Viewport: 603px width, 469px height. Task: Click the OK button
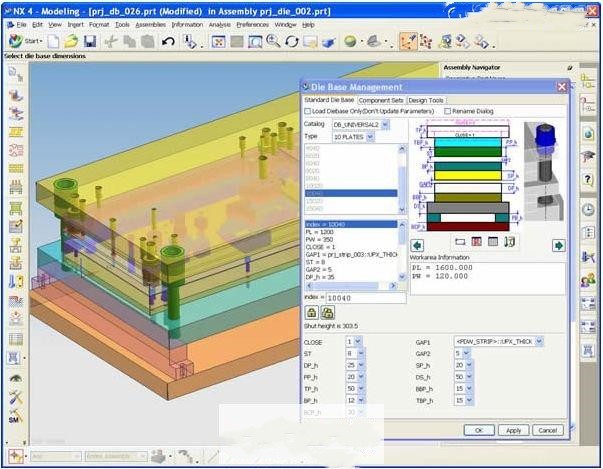tap(479, 430)
